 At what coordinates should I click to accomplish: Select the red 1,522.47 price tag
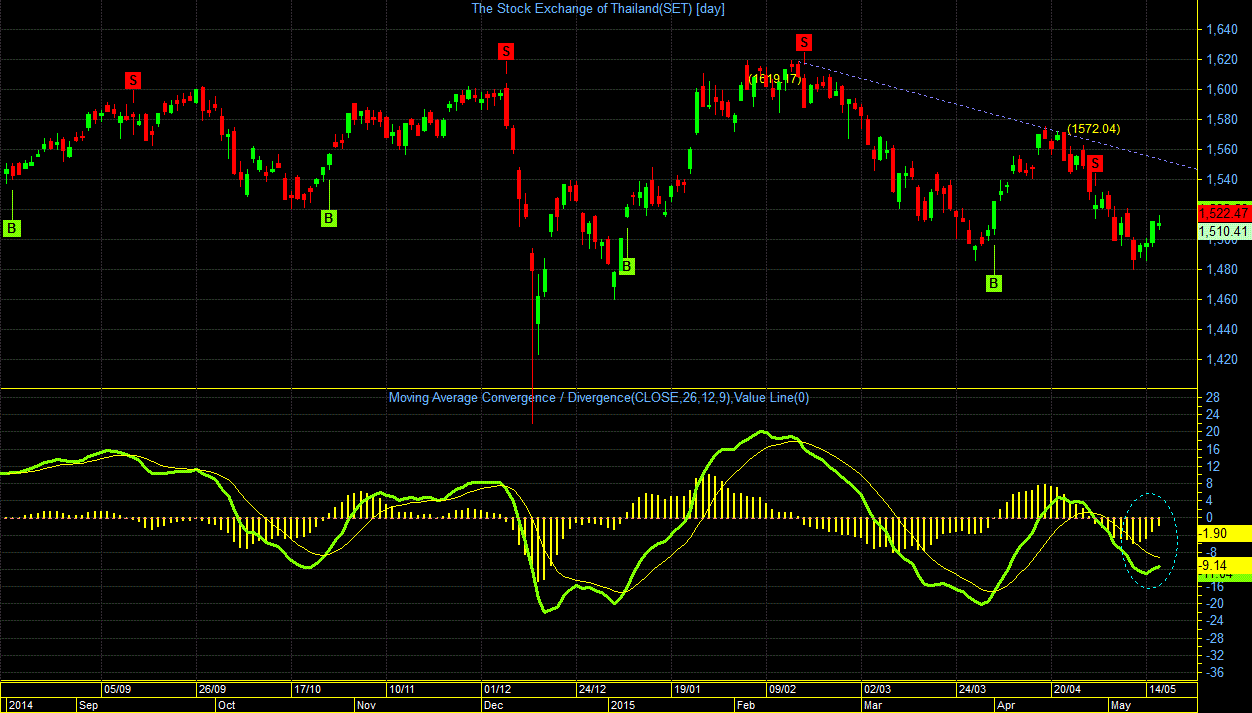(1223, 213)
